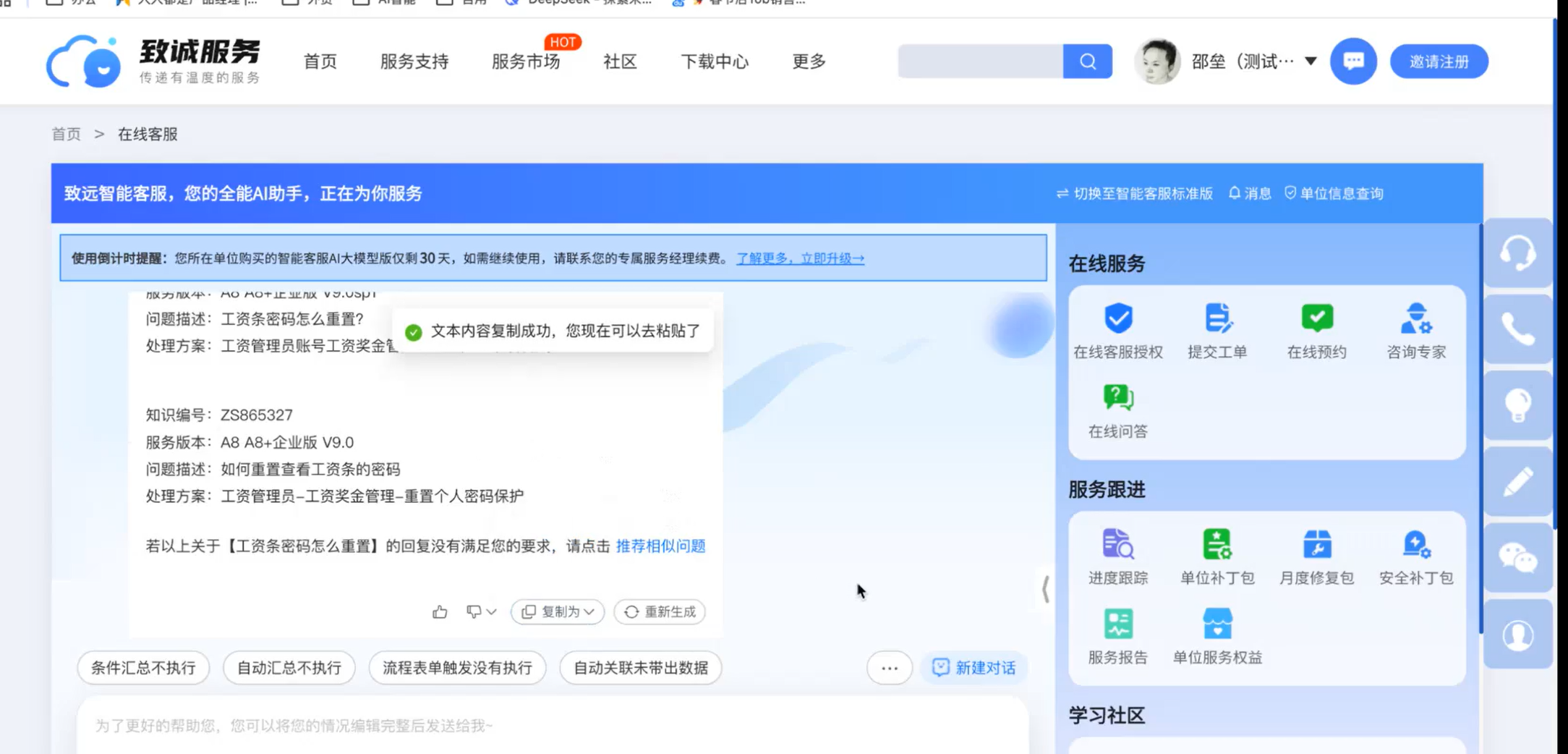
Task: Go to 下载中心 in navigation
Action: (715, 62)
